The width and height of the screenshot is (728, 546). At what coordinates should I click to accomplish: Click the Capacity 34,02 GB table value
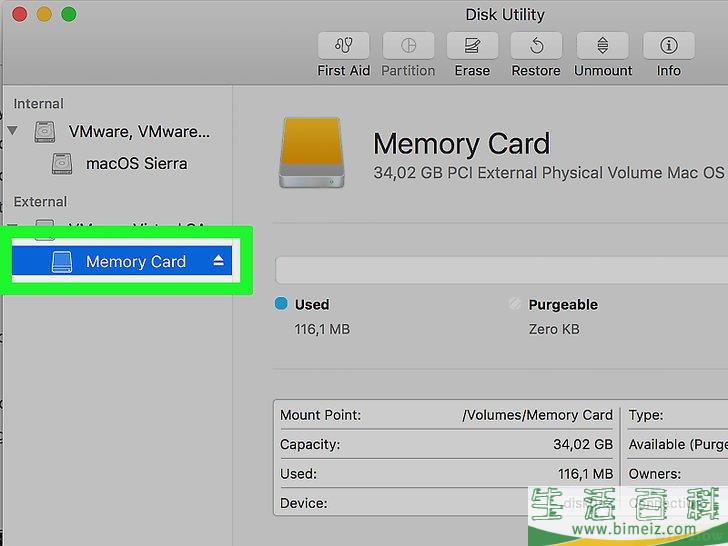[583, 445]
